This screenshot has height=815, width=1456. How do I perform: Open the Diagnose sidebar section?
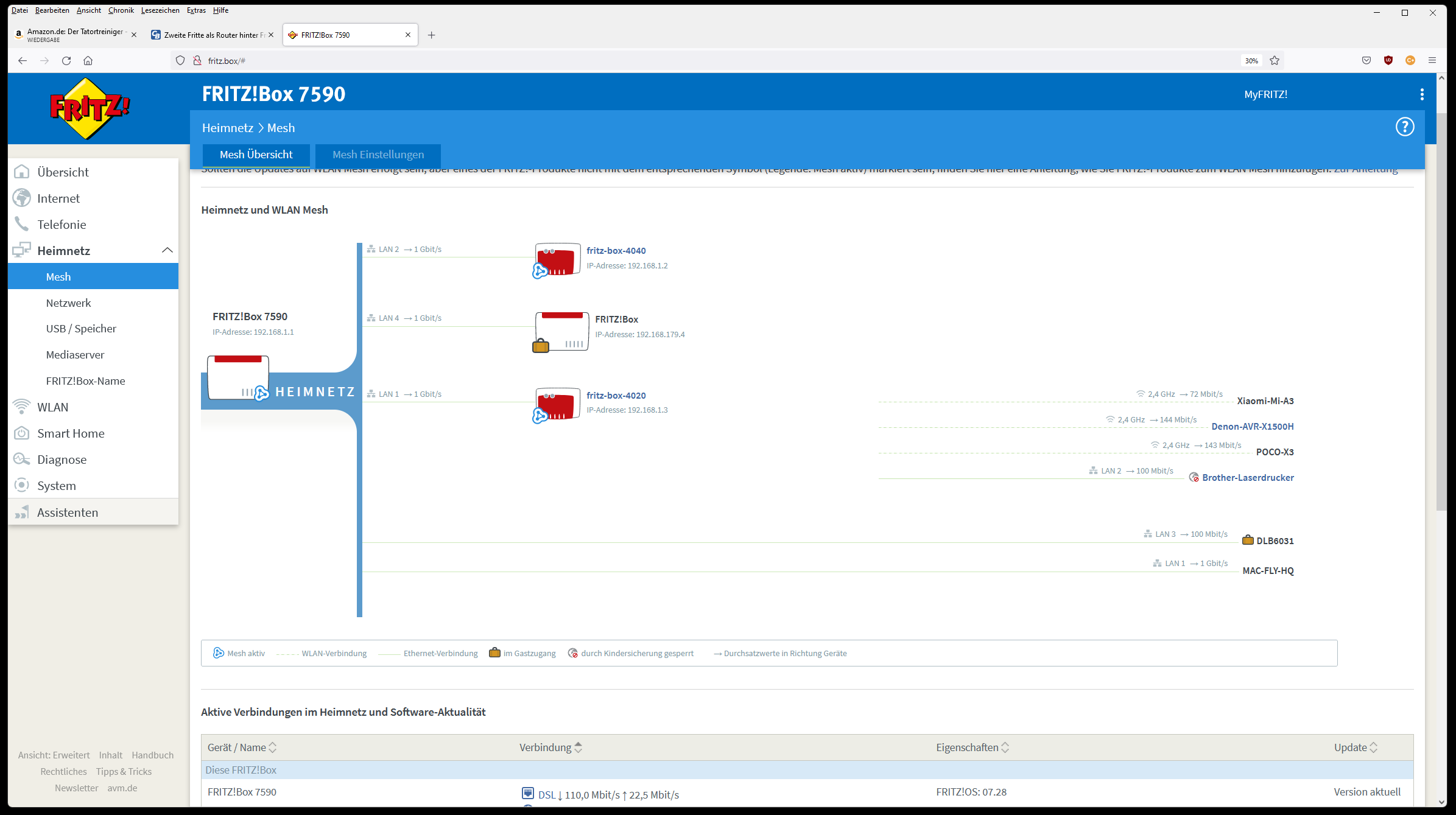pyautogui.click(x=93, y=460)
